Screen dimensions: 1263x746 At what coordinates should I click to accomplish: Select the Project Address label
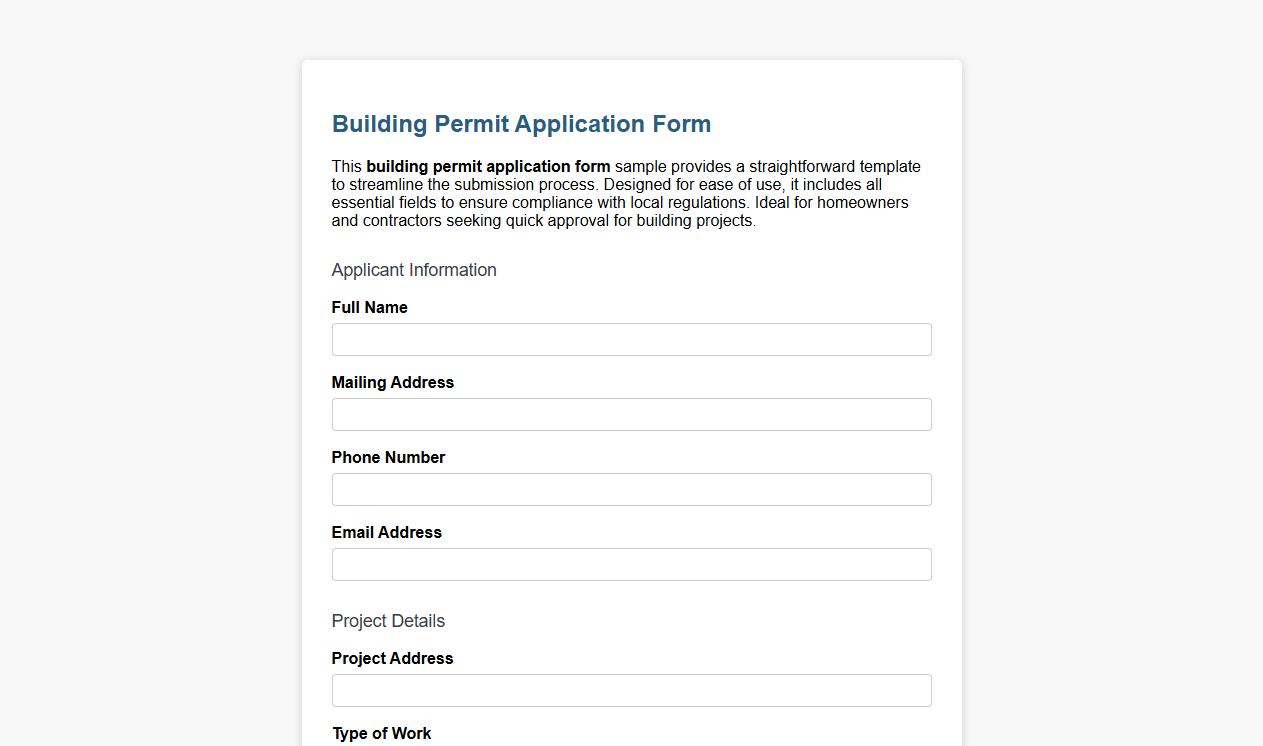pyautogui.click(x=392, y=658)
